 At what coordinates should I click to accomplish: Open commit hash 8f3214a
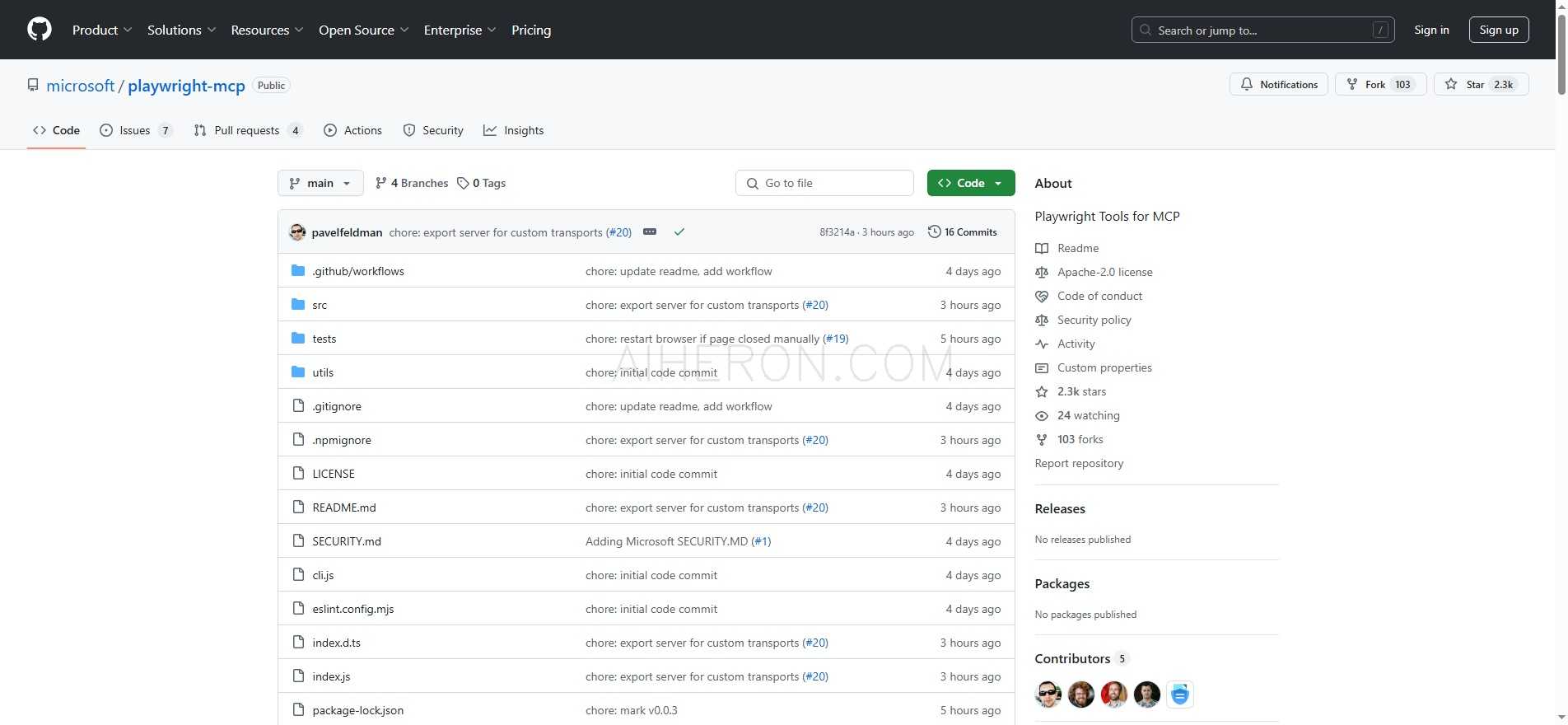click(837, 232)
